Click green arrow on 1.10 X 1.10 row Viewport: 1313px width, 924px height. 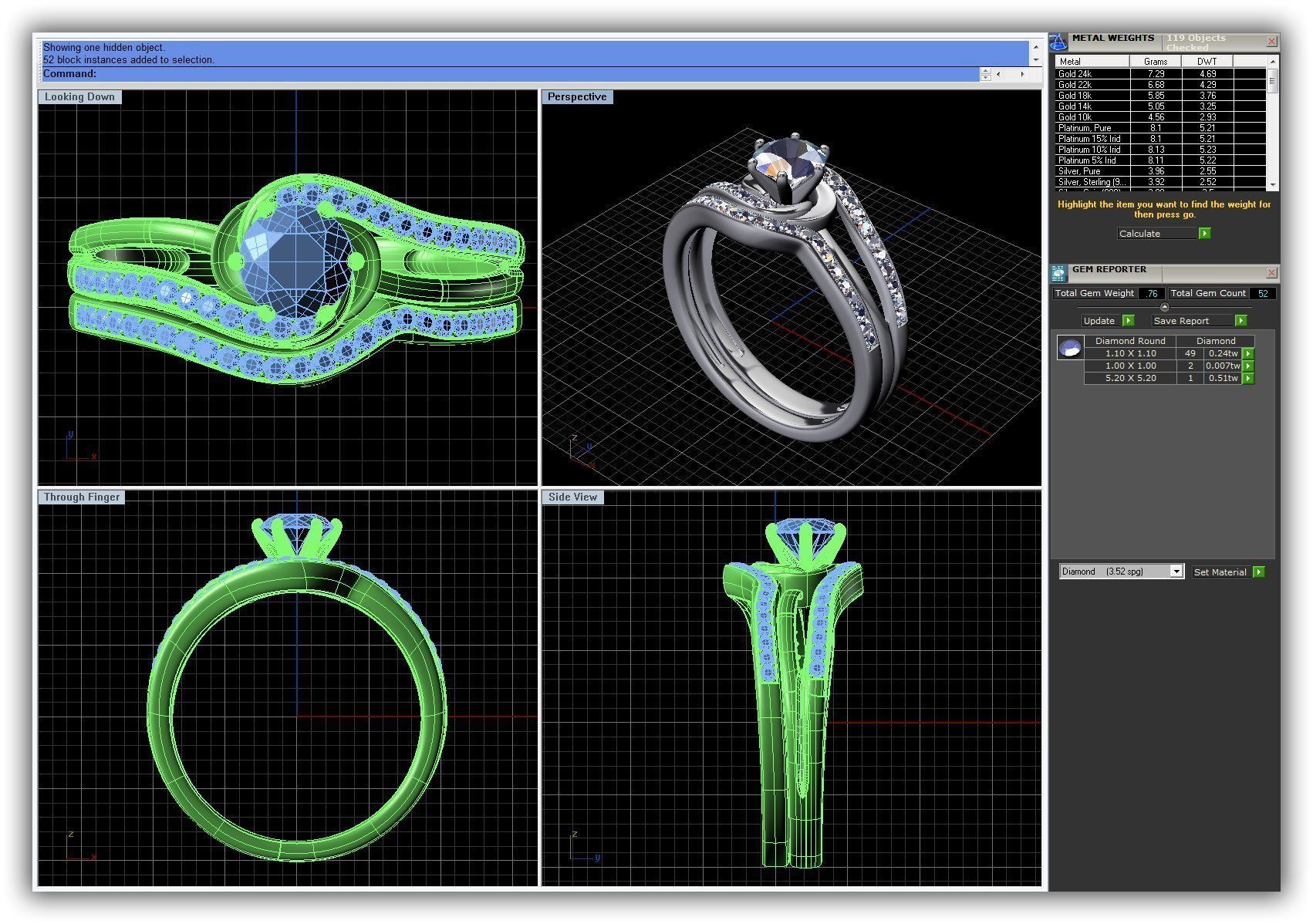pyautogui.click(x=1248, y=353)
